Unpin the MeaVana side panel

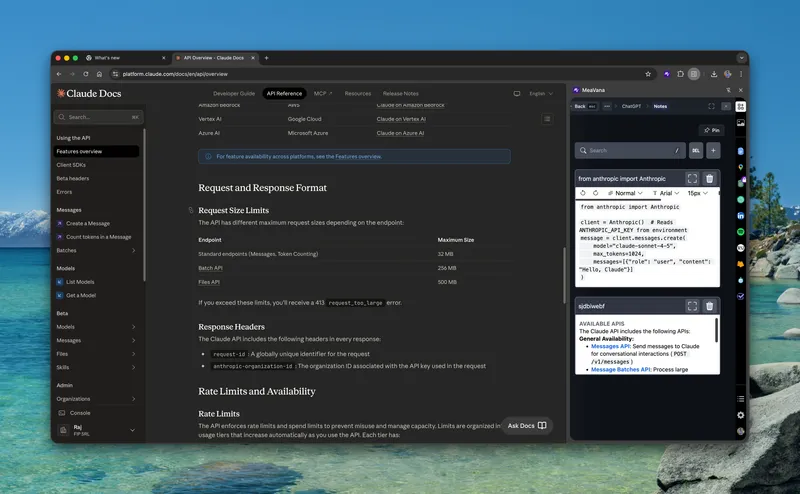click(729, 90)
